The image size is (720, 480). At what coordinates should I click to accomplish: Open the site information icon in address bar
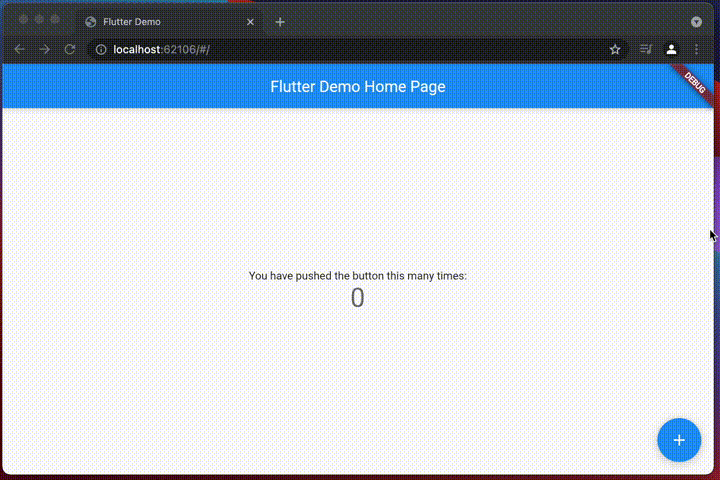point(101,49)
